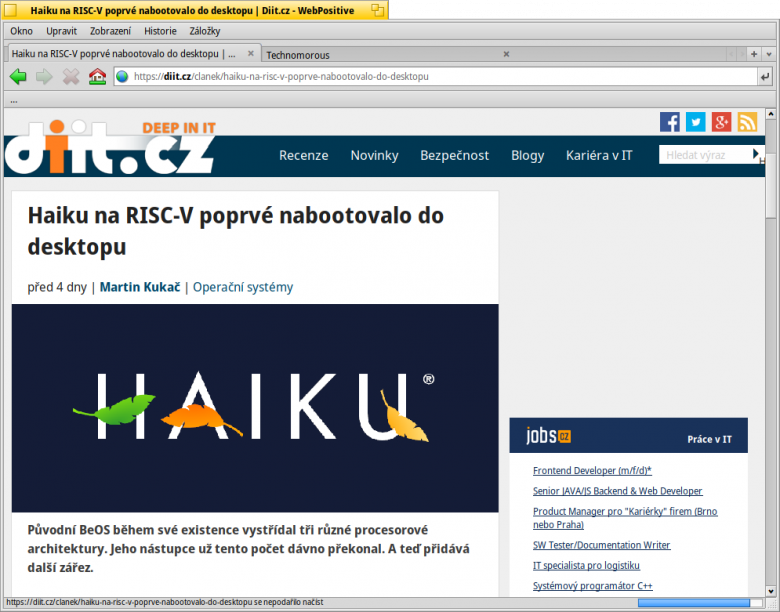Open the diit.cz Twitter icon

click(695, 122)
